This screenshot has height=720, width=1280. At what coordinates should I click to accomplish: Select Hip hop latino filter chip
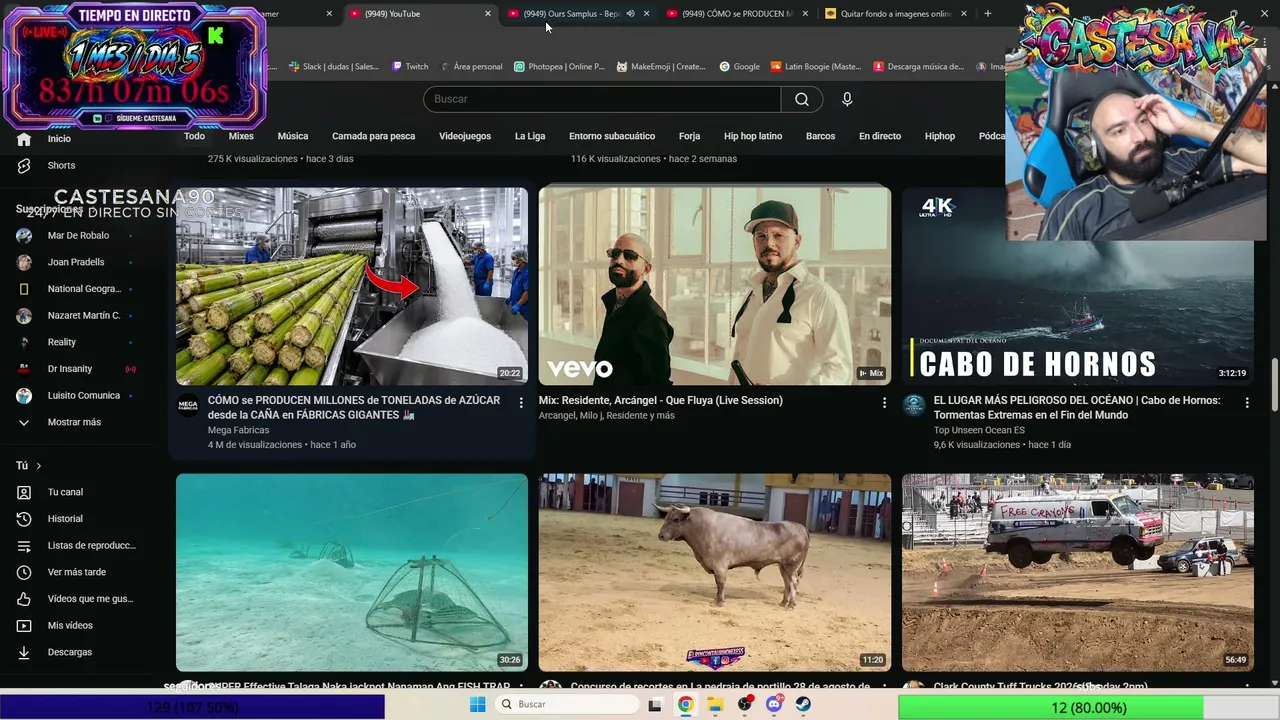click(753, 136)
